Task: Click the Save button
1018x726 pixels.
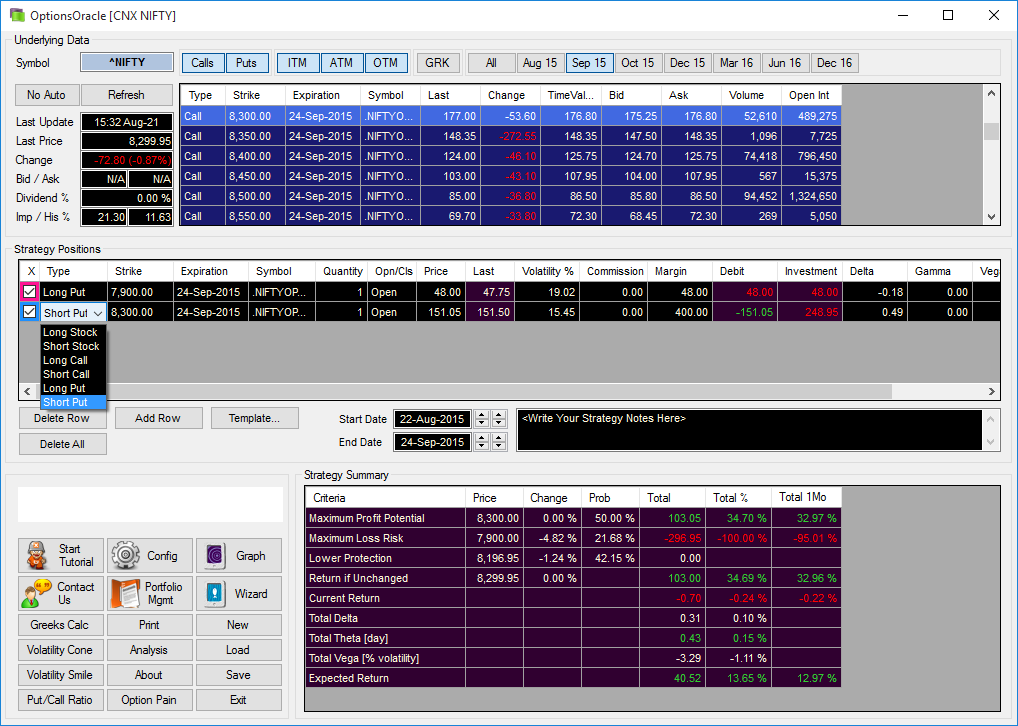Action: point(239,675)
